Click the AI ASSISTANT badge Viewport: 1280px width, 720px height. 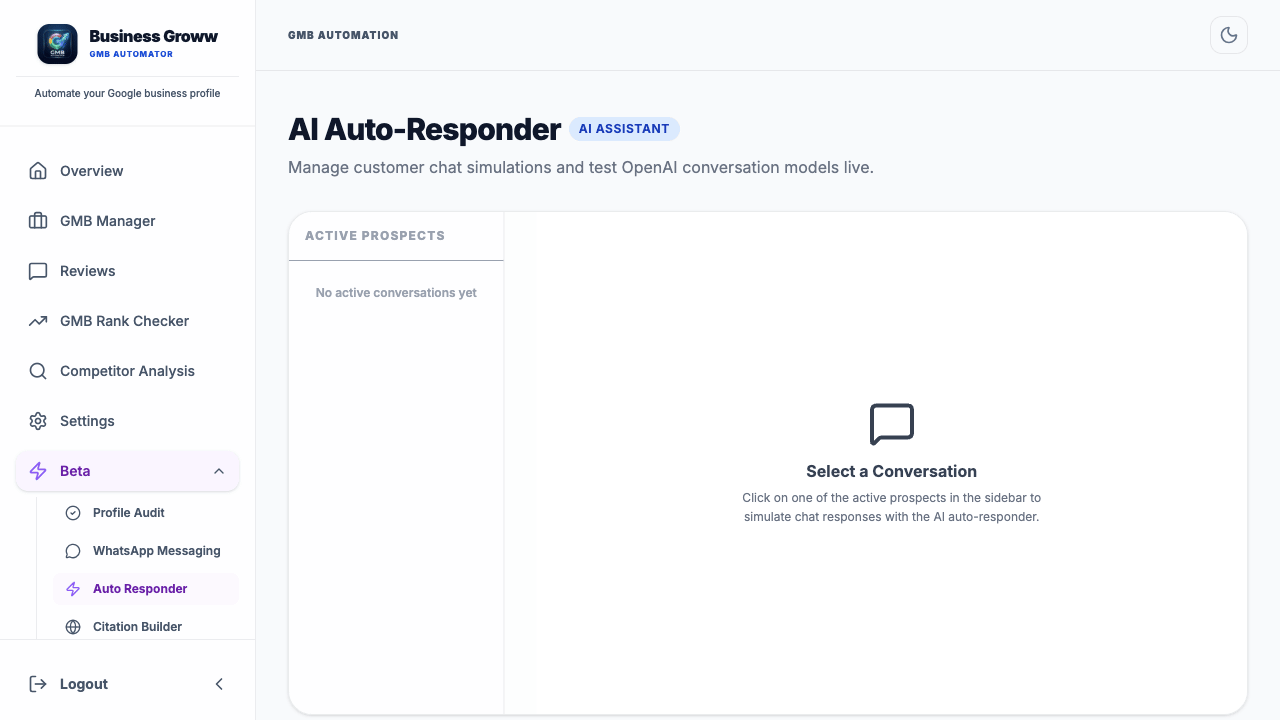point(624,129)
